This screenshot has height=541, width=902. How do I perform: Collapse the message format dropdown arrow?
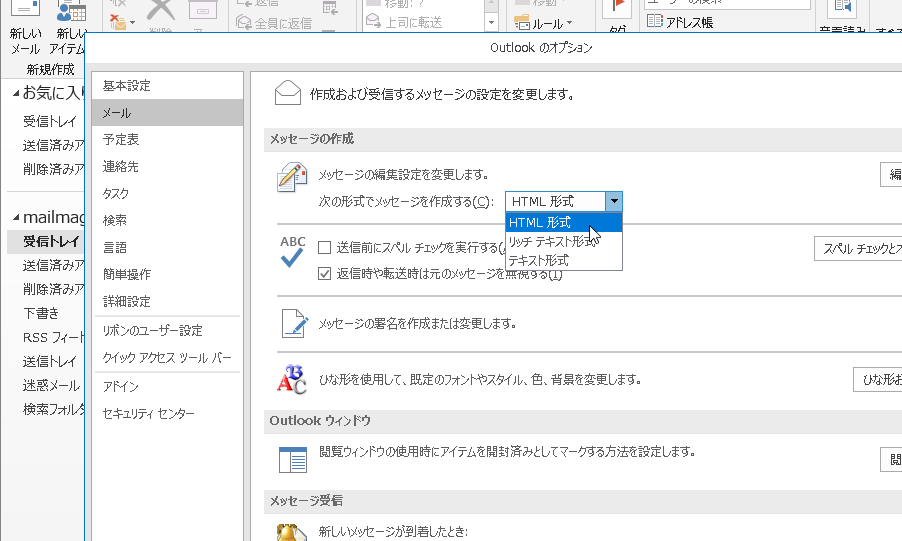point(614,202)
